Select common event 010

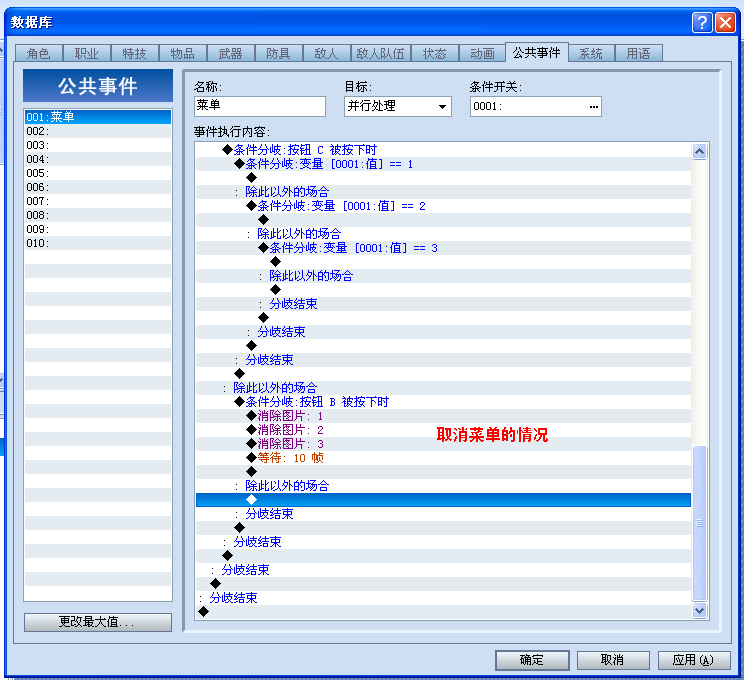pos(98,243)
